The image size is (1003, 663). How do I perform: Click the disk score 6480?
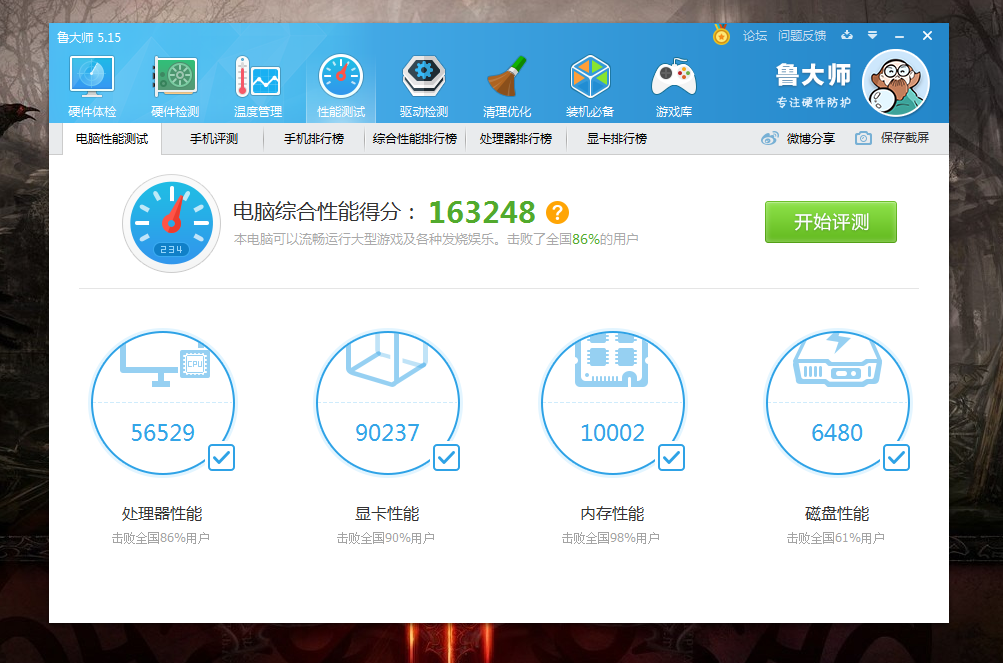click(x=837, y=433)
